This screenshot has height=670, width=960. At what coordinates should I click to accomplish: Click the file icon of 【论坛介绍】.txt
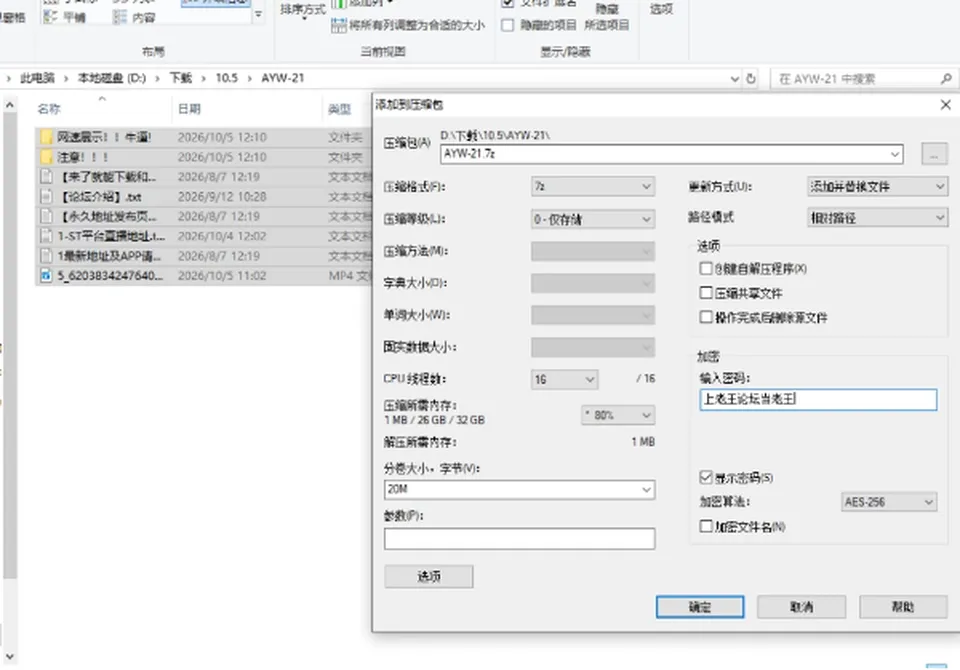point(47,197)
